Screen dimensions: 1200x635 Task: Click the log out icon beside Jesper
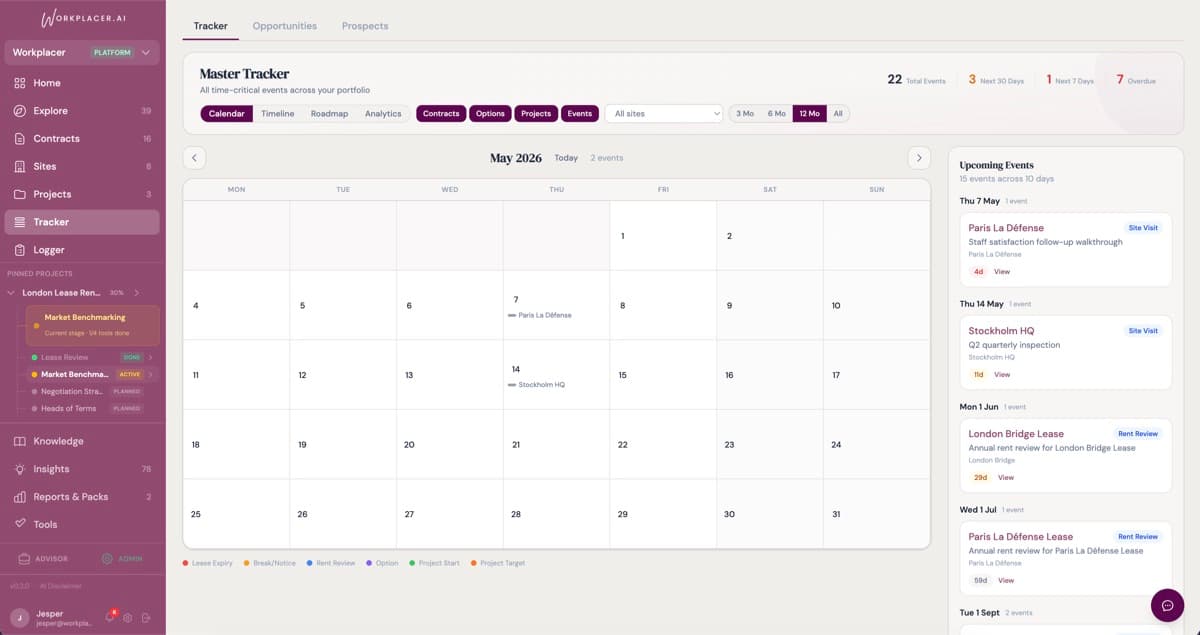coord(146,618)
